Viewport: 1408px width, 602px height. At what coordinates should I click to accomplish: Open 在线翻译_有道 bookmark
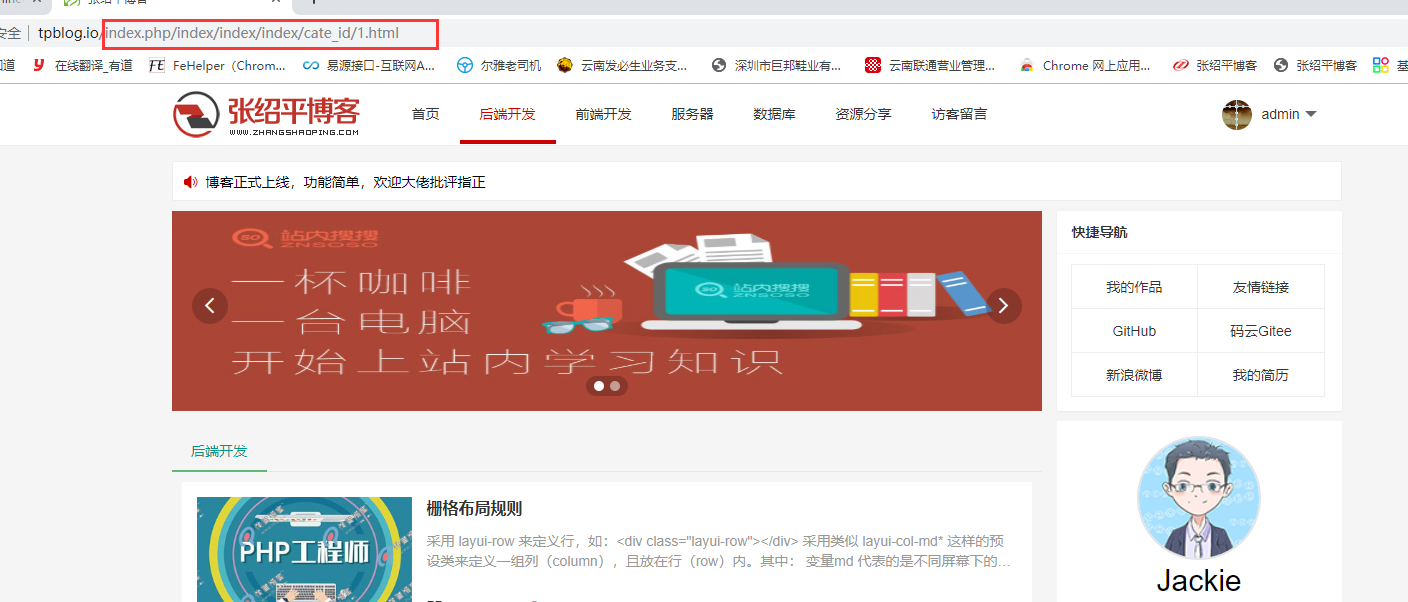[x=83, y=65]
